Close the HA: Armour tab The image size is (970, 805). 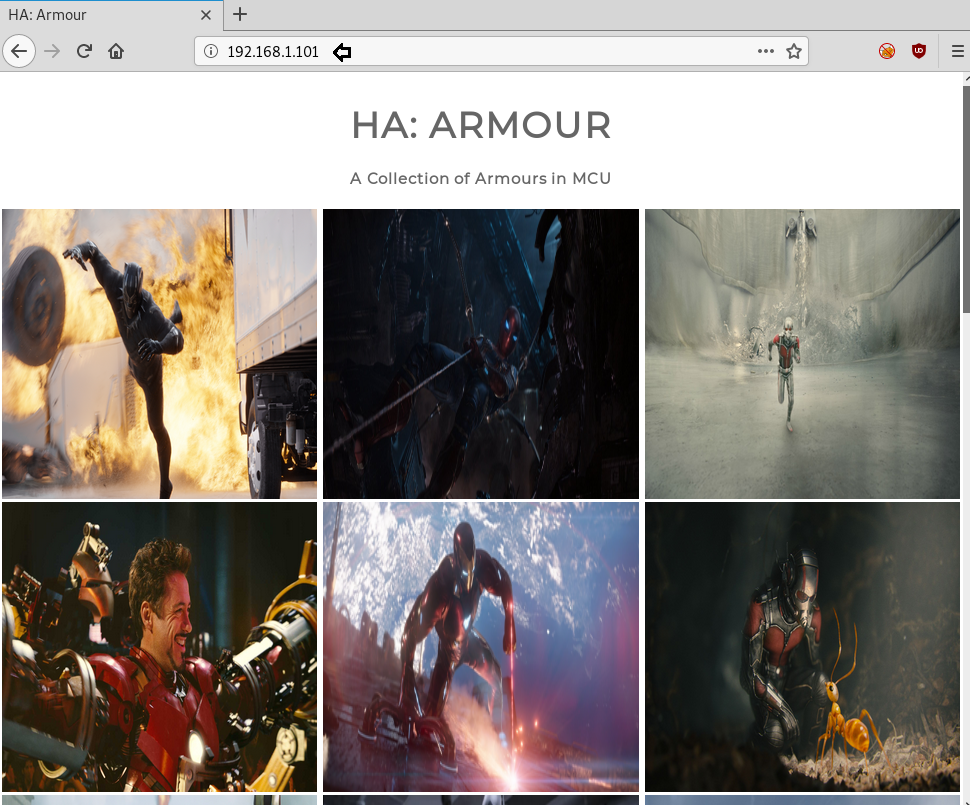click(206, 15)
